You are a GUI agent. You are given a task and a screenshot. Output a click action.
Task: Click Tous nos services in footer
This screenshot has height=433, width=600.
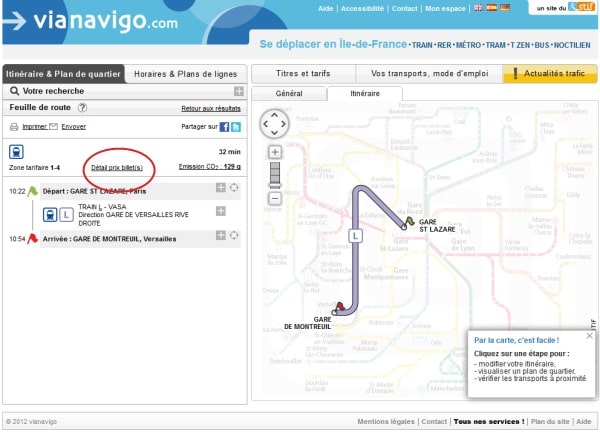(x=489, y=422)
